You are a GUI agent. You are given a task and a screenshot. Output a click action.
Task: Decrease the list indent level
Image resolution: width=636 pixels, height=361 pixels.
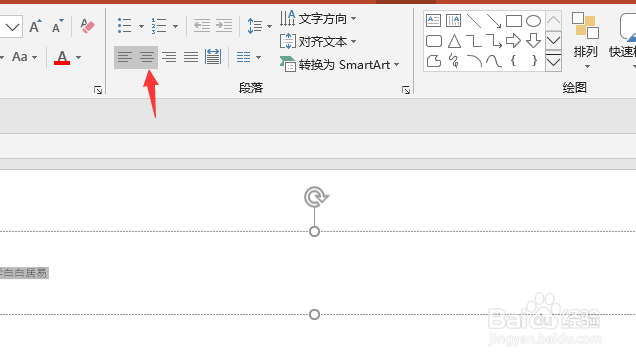click(x=202, y=26)
